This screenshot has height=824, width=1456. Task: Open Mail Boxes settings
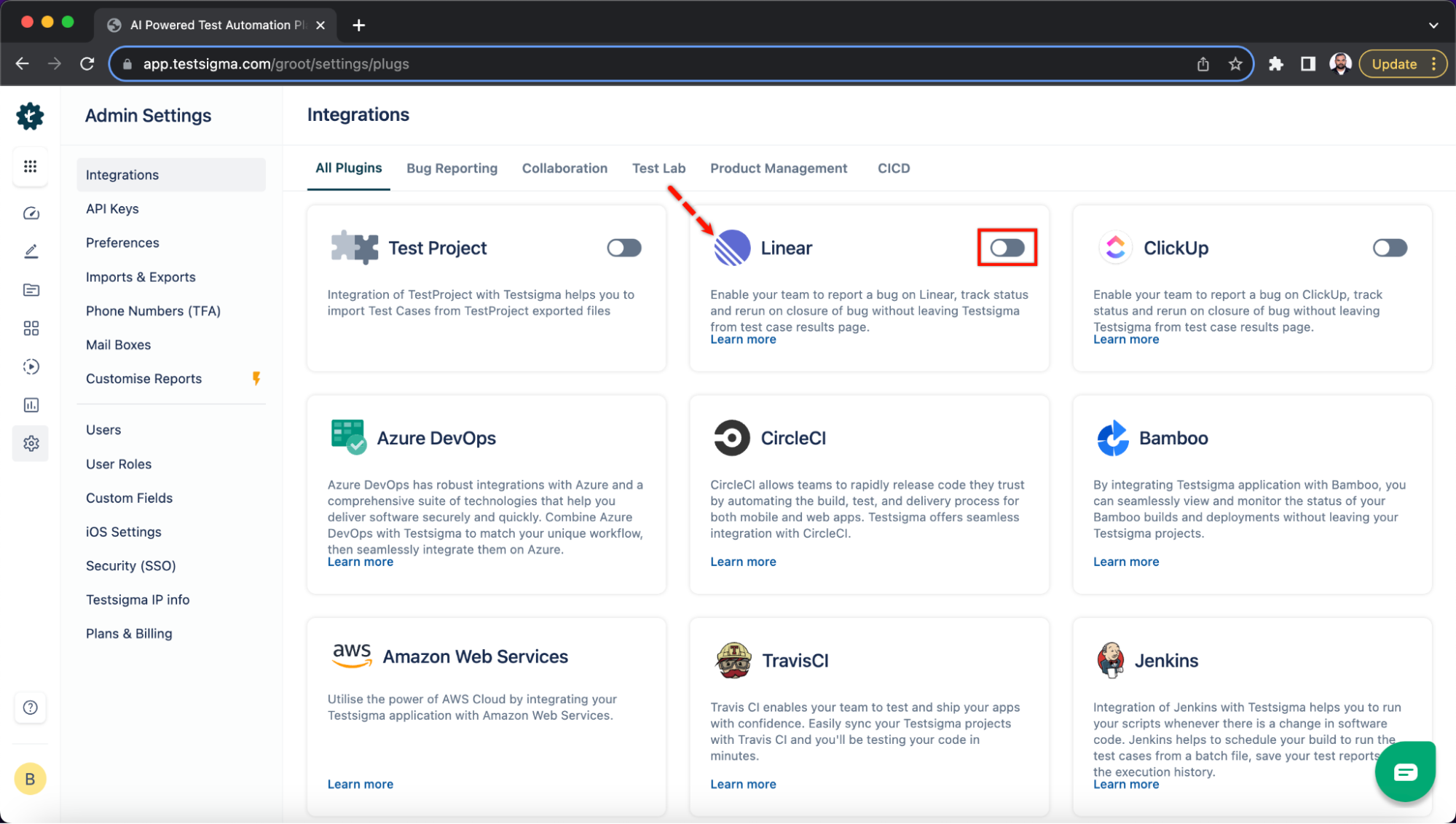(x=118, y=345)
